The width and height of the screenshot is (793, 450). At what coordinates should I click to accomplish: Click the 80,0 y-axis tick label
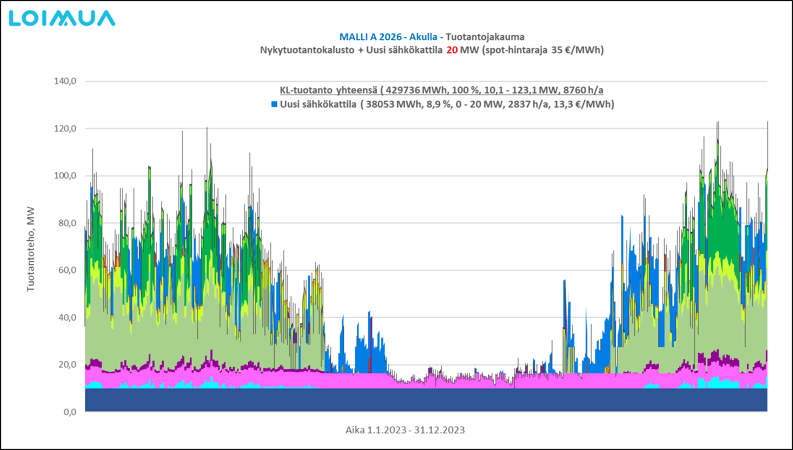(x=67, y=223)
